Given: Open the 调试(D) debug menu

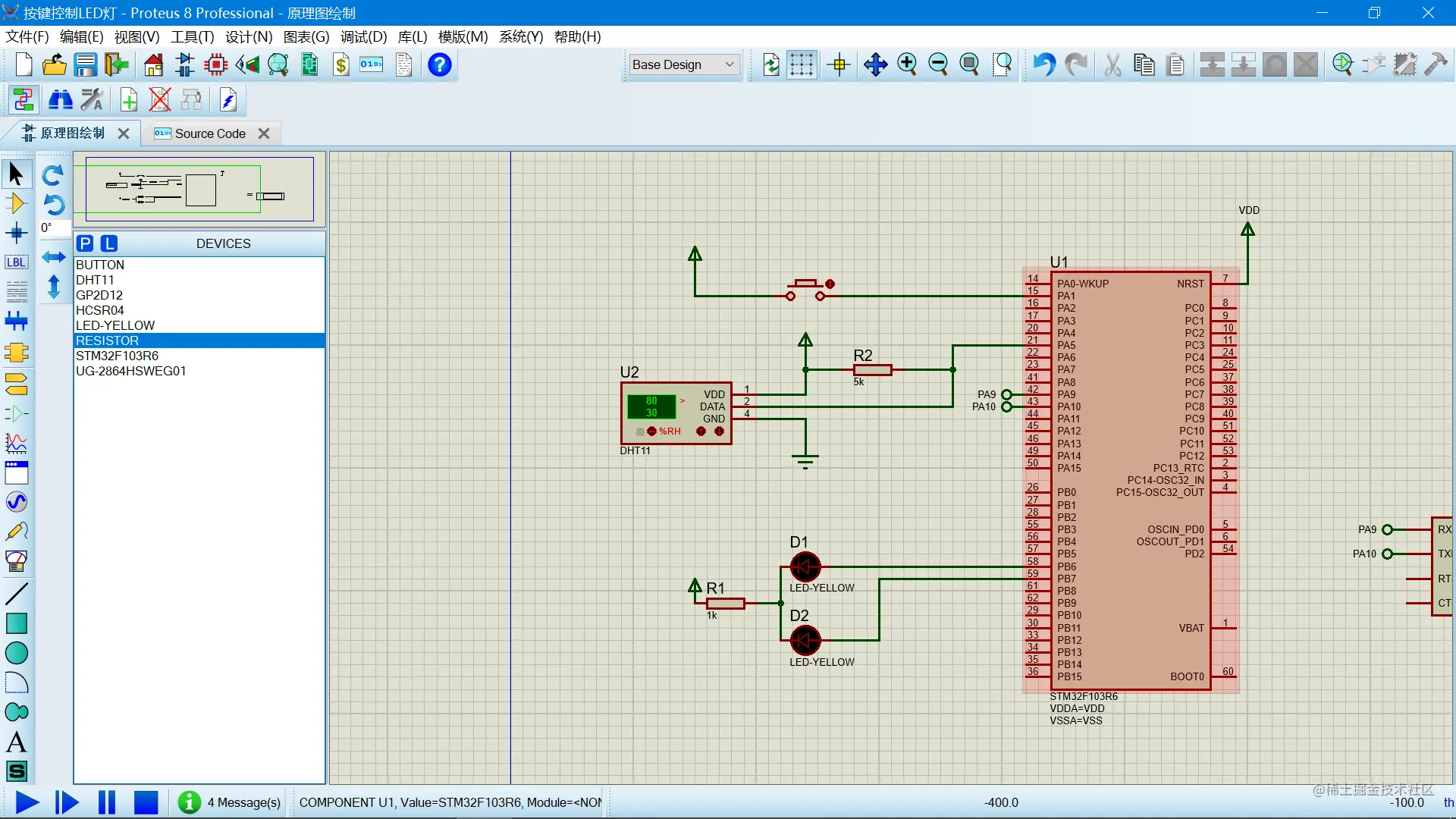Looking at the screenshot, I should [363, 37].
